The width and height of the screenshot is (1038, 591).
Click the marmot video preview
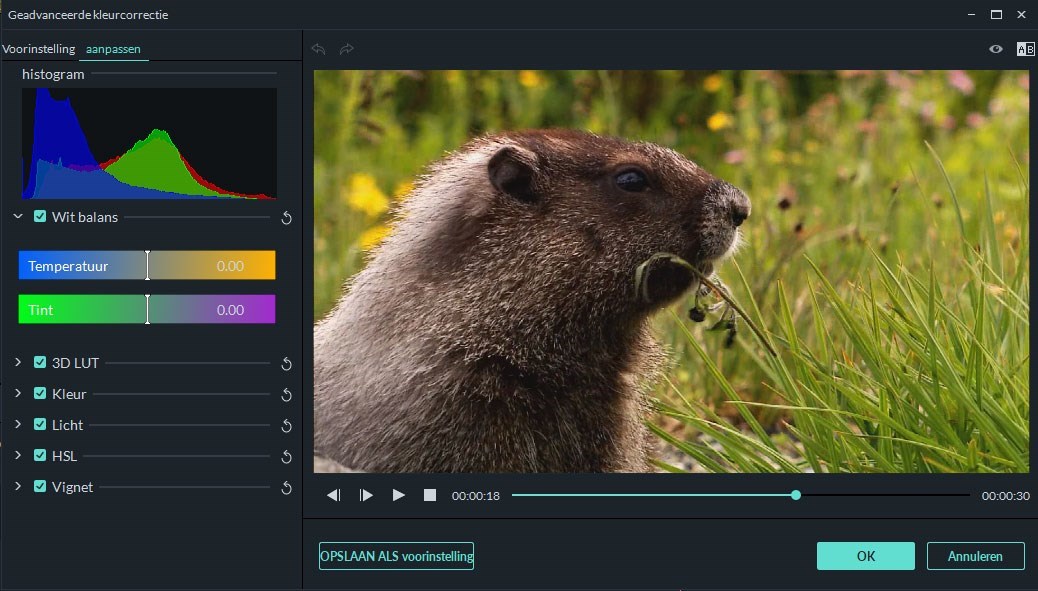pyautogui.click(x=671, y=271)
